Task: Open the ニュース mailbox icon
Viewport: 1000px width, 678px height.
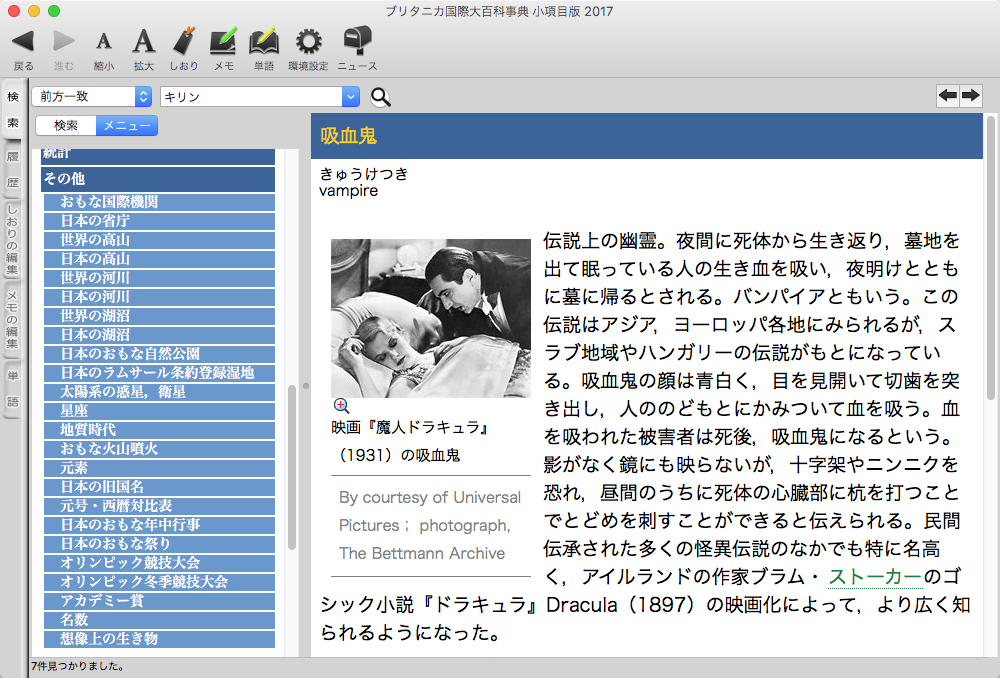Action: click(x=357, y=42)
